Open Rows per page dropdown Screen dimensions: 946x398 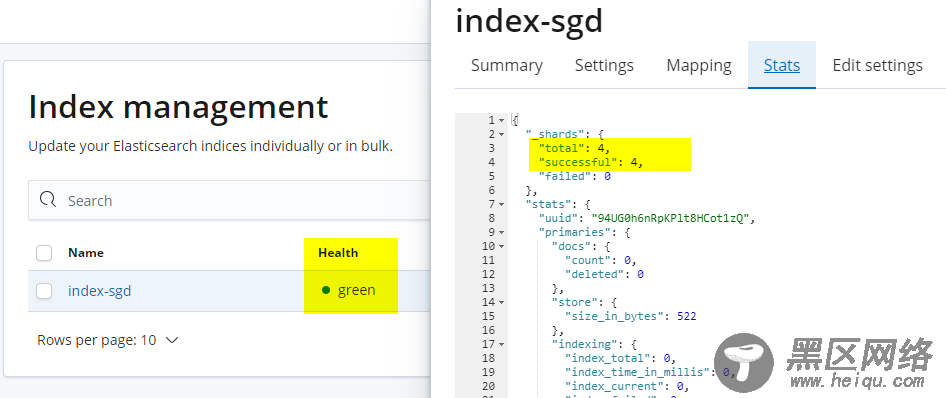click(x=108, y=340)
